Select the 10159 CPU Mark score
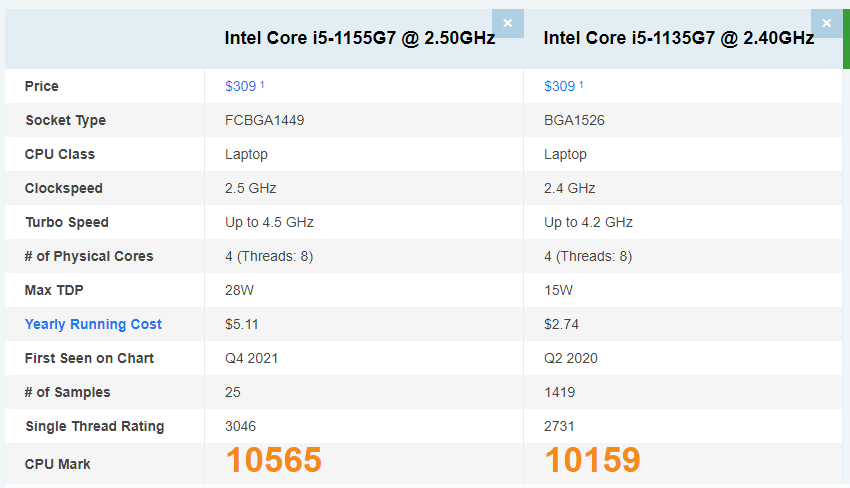Image resolution: width=850 pixels, height=488 pixels. (x=592, y=460)
